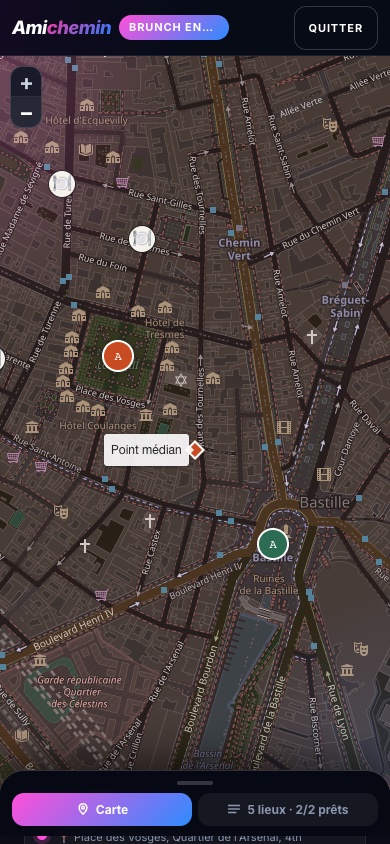This screenshot has height=844, width=390.
Task: Click the historic building icon beside Hôtel d'Ecquevilly
Action: click(x=87, y=106)
